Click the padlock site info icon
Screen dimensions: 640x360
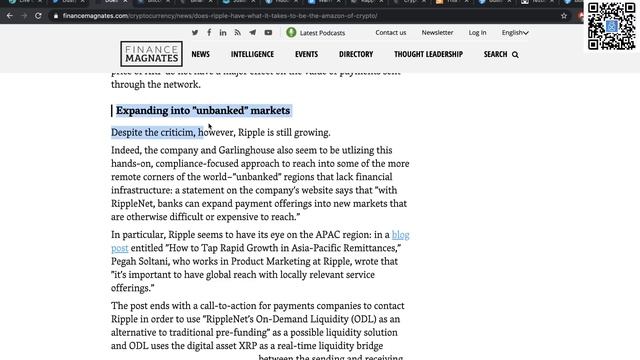[56, 16]
